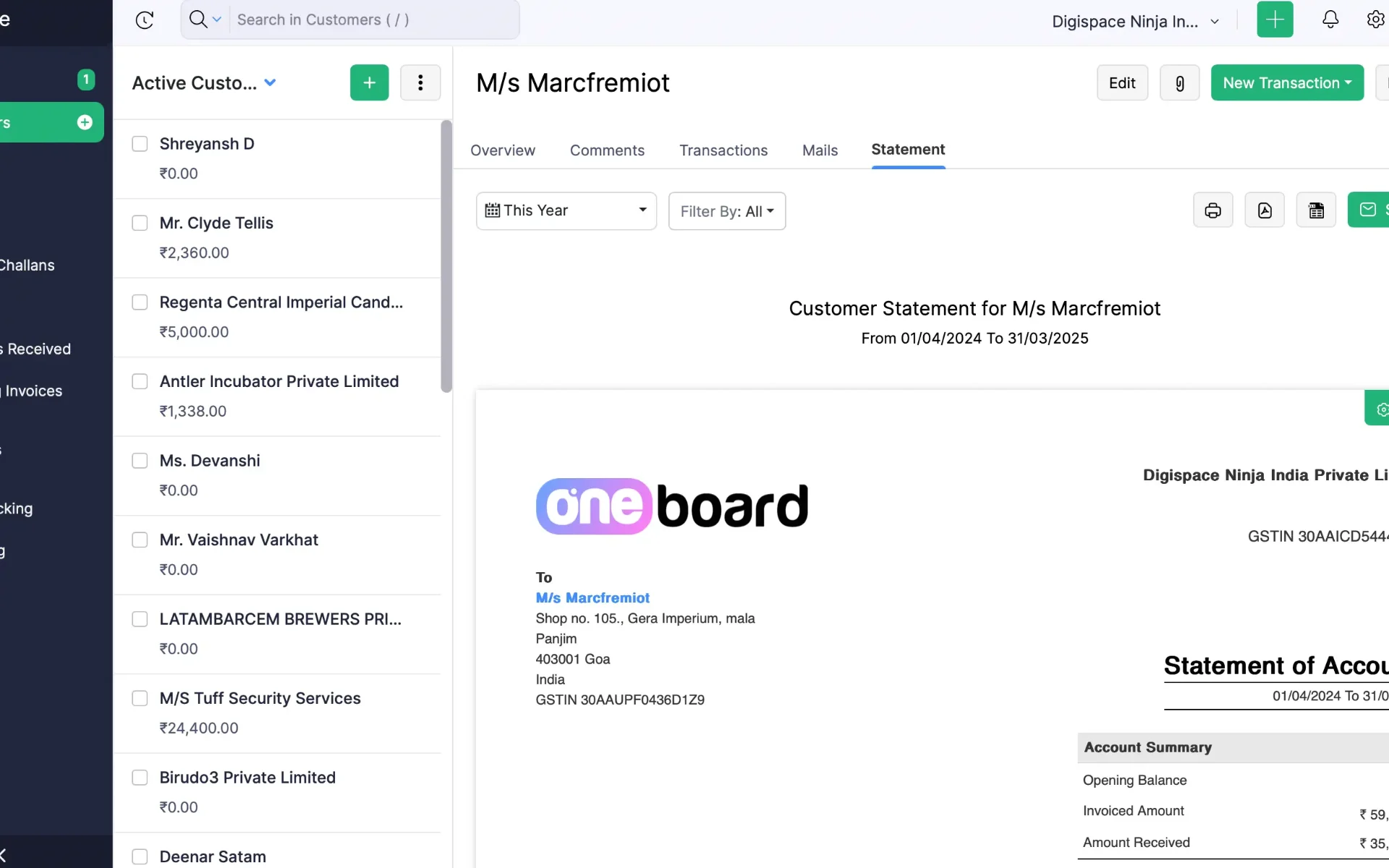Click the sidebar plus circle icon
Viewport: 1389px width, 868px height.
85,122
